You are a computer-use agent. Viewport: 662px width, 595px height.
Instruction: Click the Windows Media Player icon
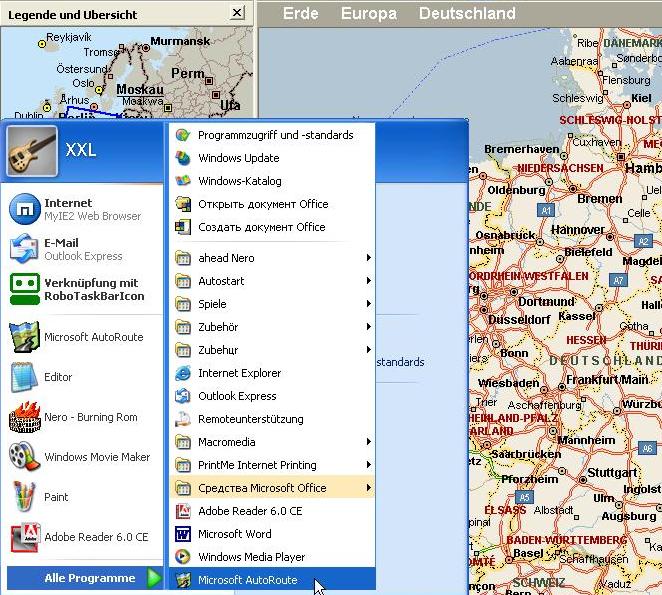pyautogui.click(x=183, y=557)
